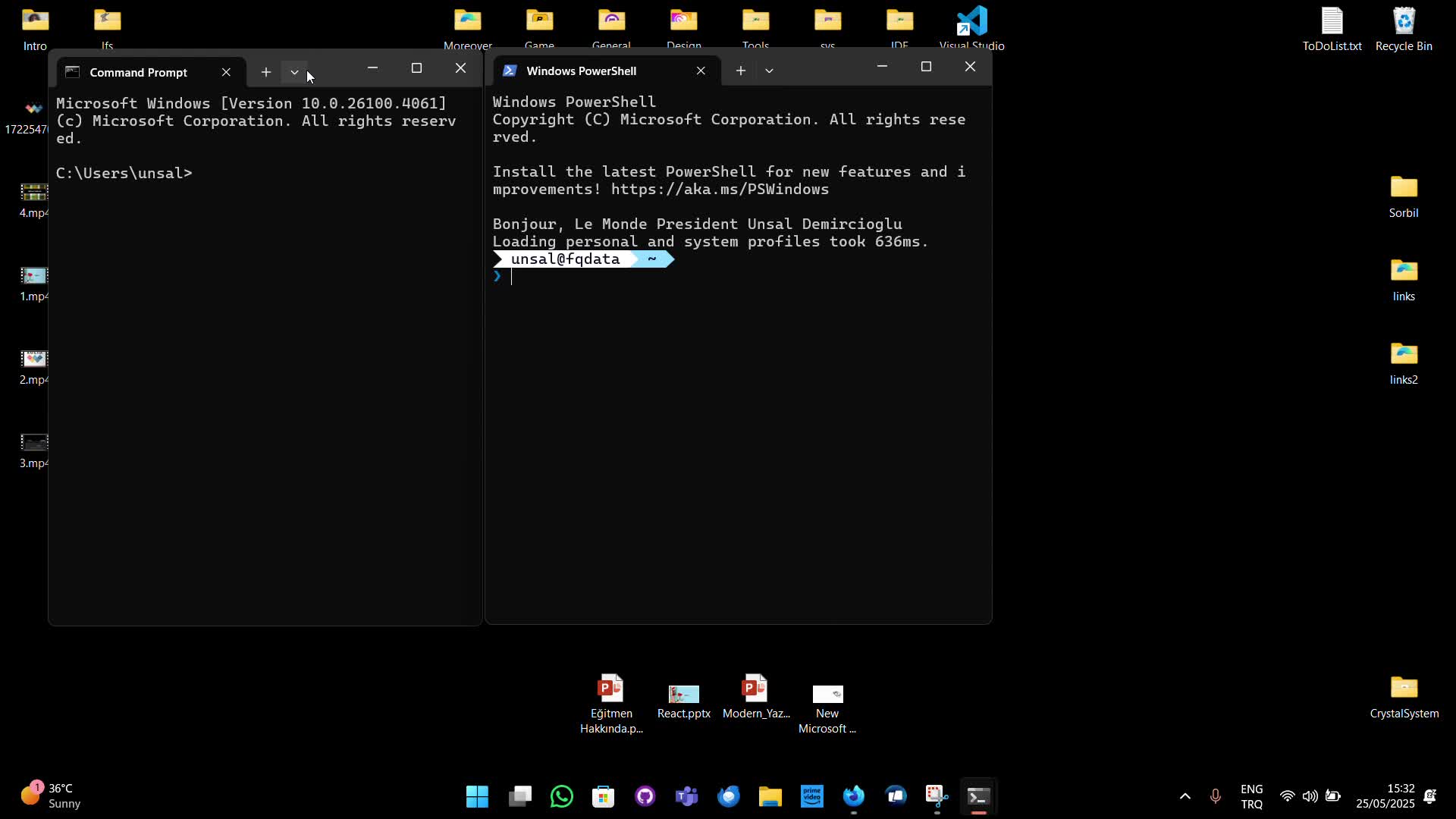Select the ToDoList.txt desktop file
This screenshot has width=1456, height=819.
[x=1332, y=29]
